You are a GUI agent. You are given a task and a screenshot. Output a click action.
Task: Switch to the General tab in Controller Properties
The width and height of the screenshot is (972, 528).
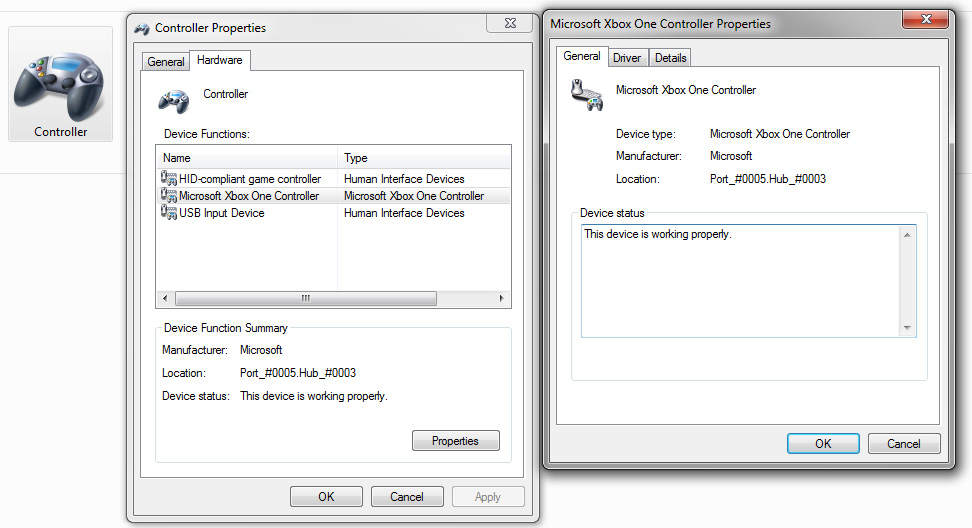pyautogui.click(x=166, y=62)
